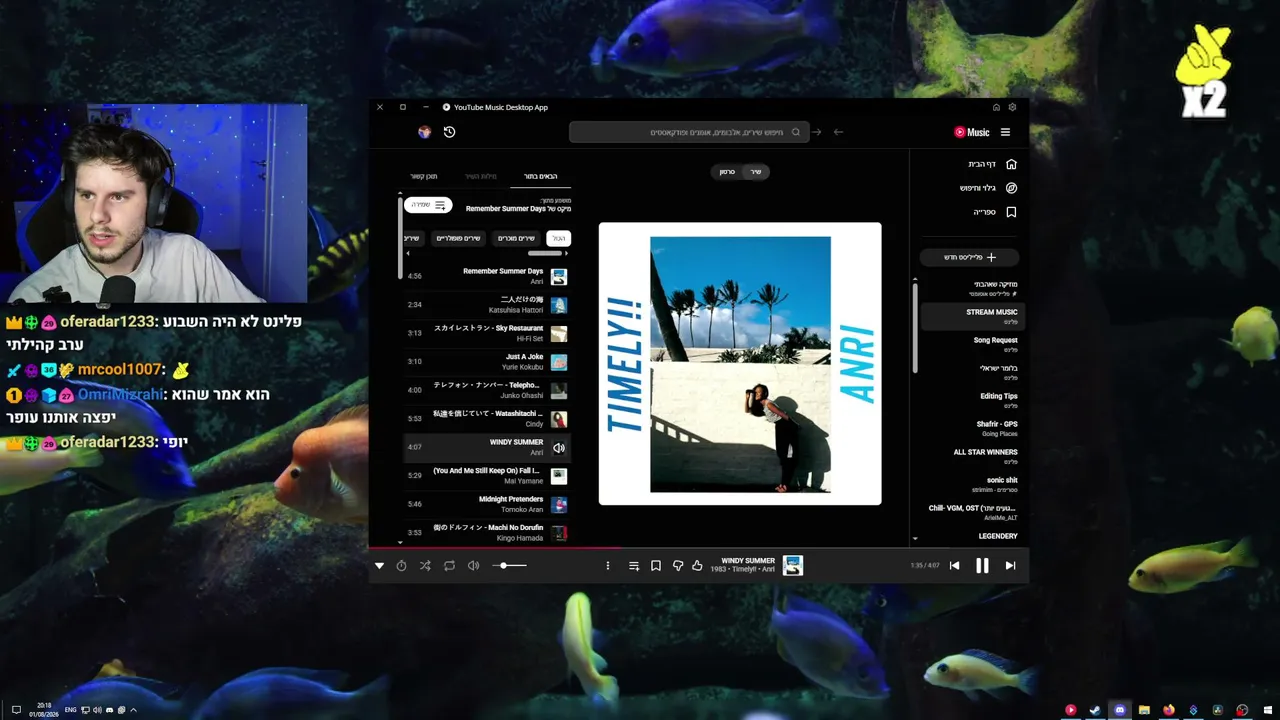The image size is (1280, 720).
Task: Open the sleep timer icon
Action: pos(401,566)
